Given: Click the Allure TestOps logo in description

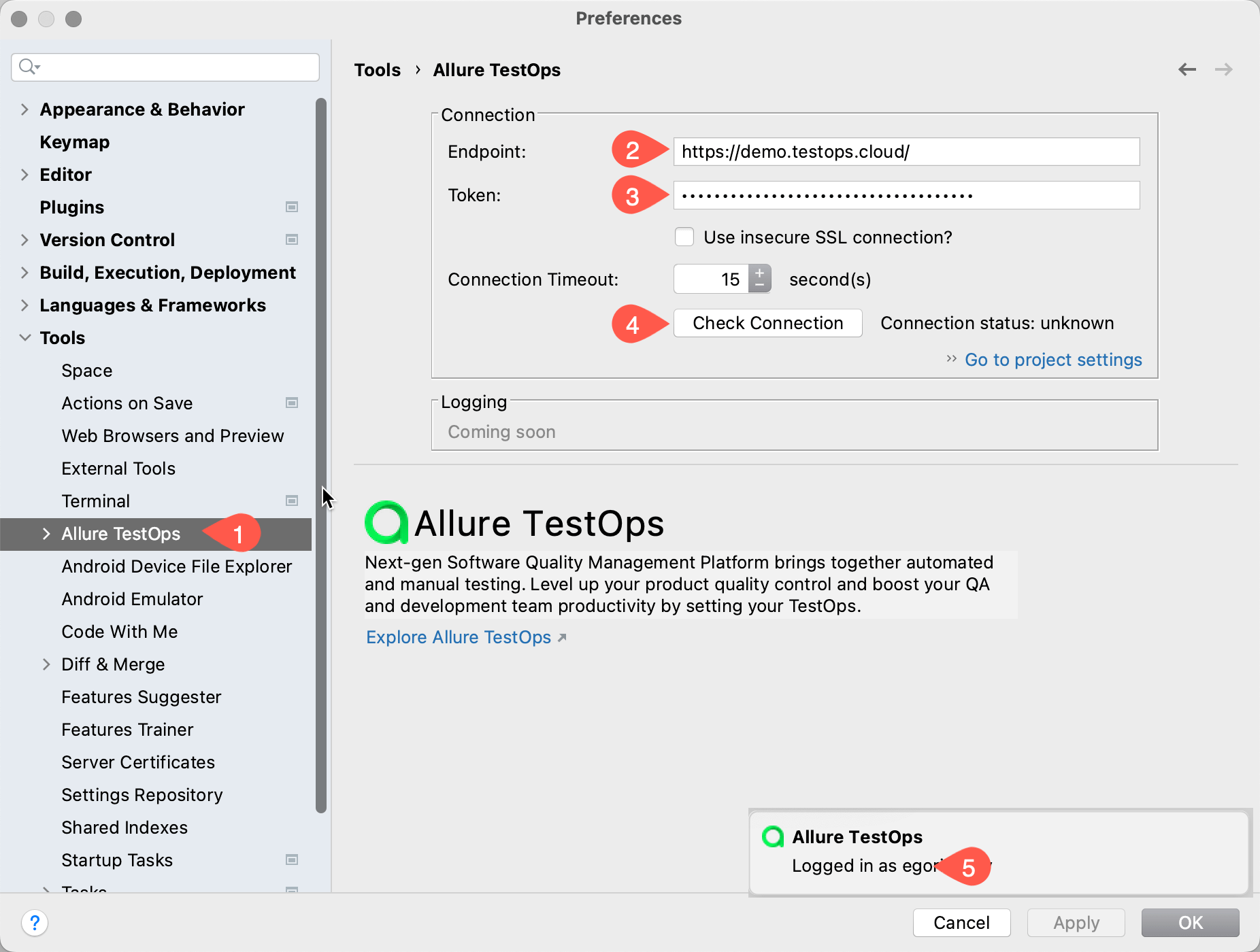Looking at the screenshot, I should coord(386,522).
